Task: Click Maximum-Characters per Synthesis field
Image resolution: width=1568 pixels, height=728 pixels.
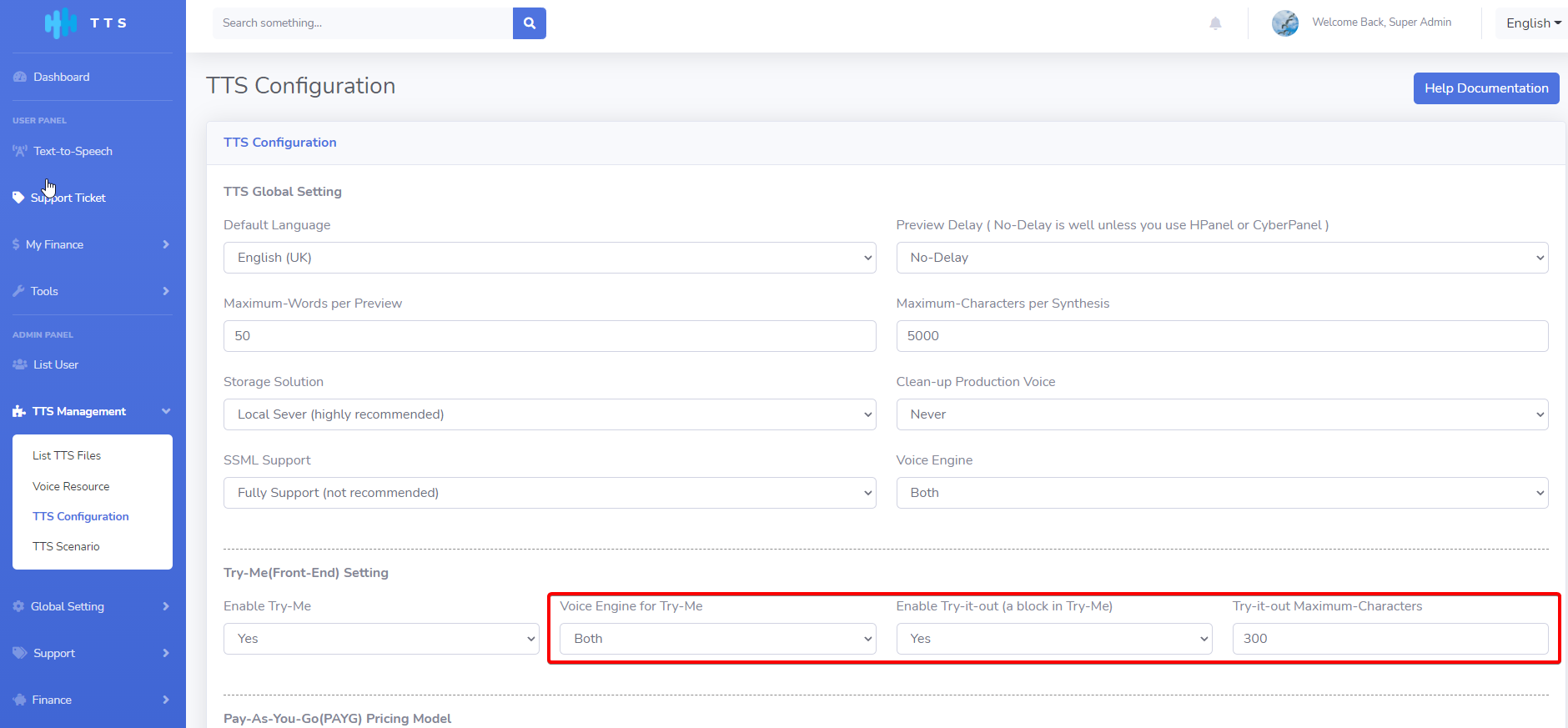Action: pyautogui.click(x=1222, y=336)
